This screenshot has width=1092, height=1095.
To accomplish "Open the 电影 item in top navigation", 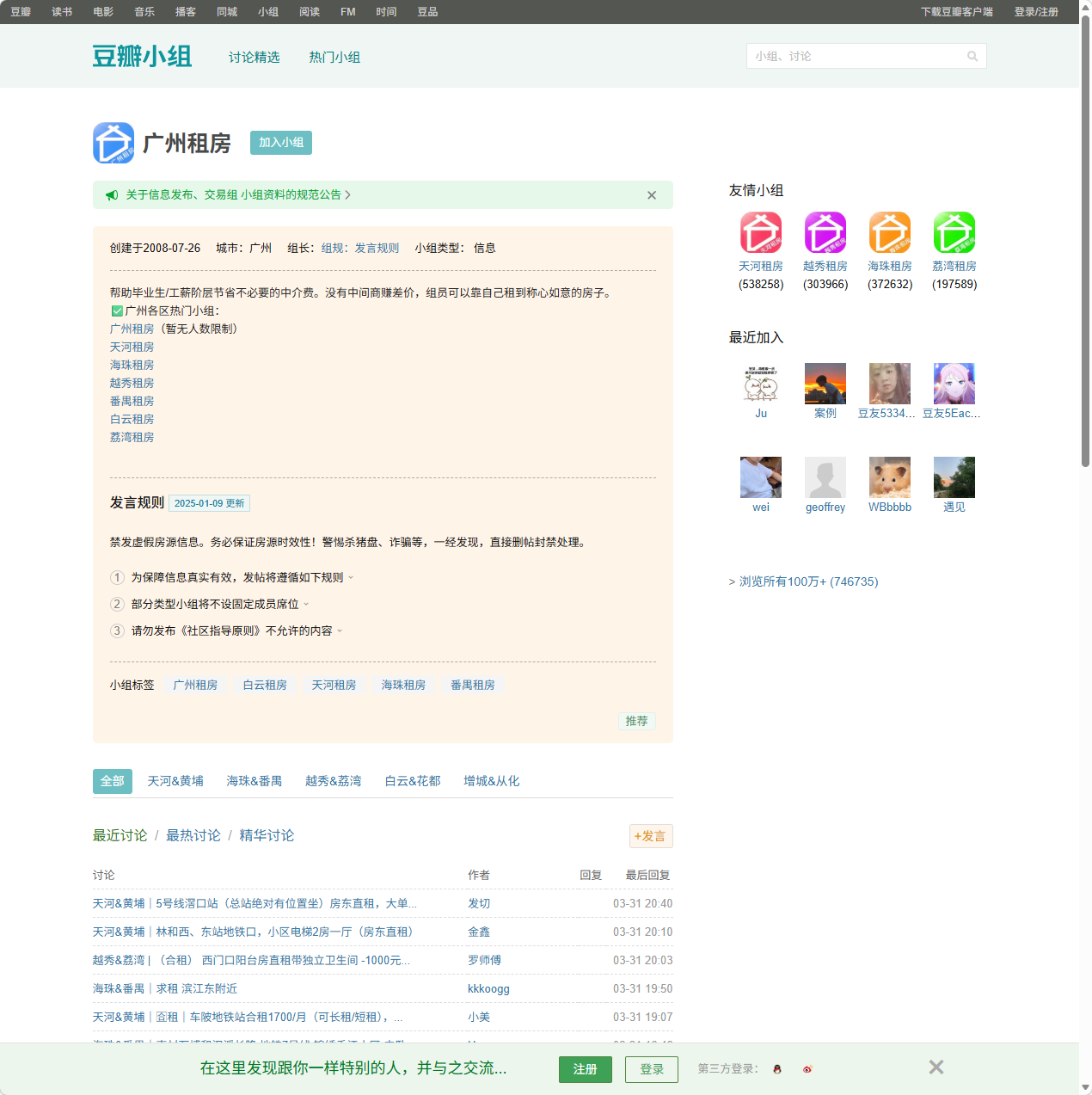I will click(102, 12).
